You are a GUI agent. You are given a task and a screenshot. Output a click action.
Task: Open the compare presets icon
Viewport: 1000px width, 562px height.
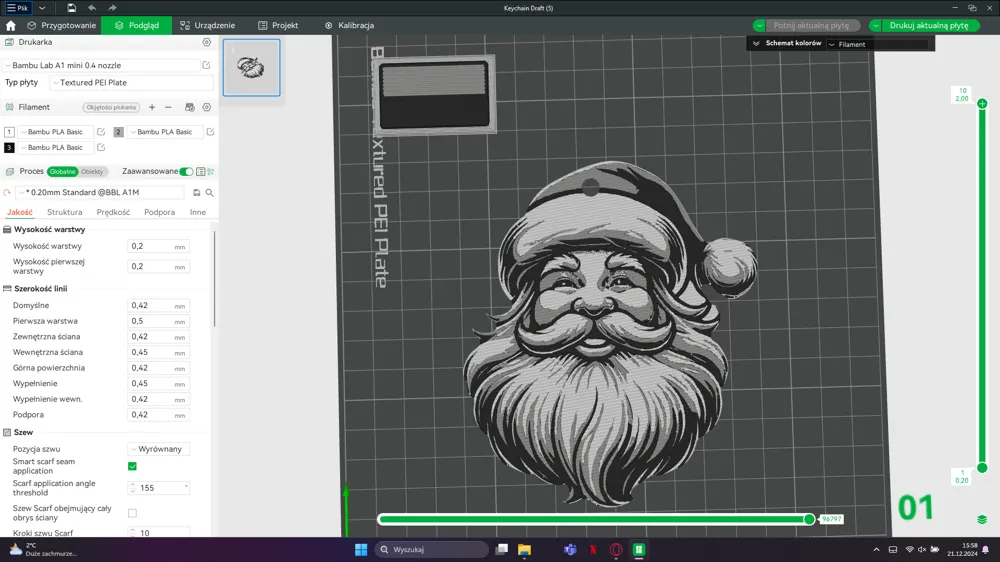pyautogui.click(x=210, y=172)
